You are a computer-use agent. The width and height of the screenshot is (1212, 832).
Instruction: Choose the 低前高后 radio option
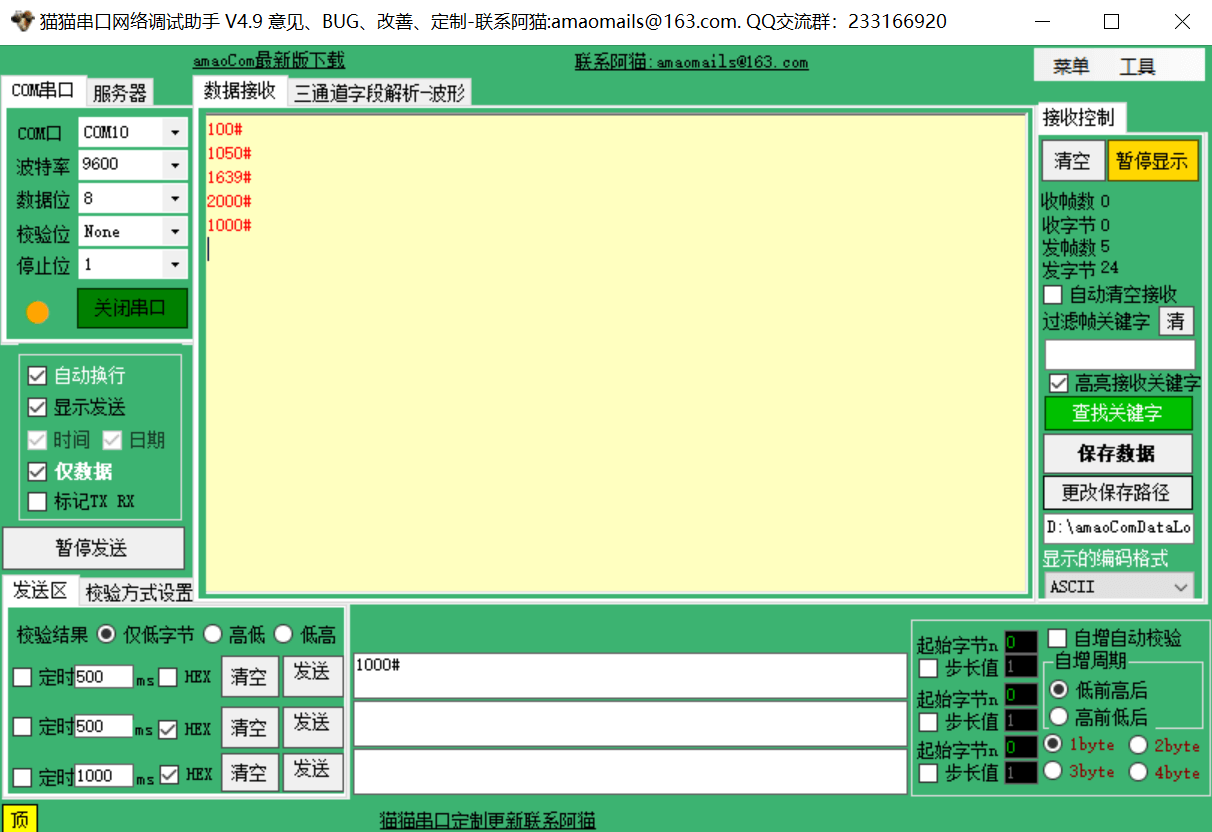click(1058, 690)
